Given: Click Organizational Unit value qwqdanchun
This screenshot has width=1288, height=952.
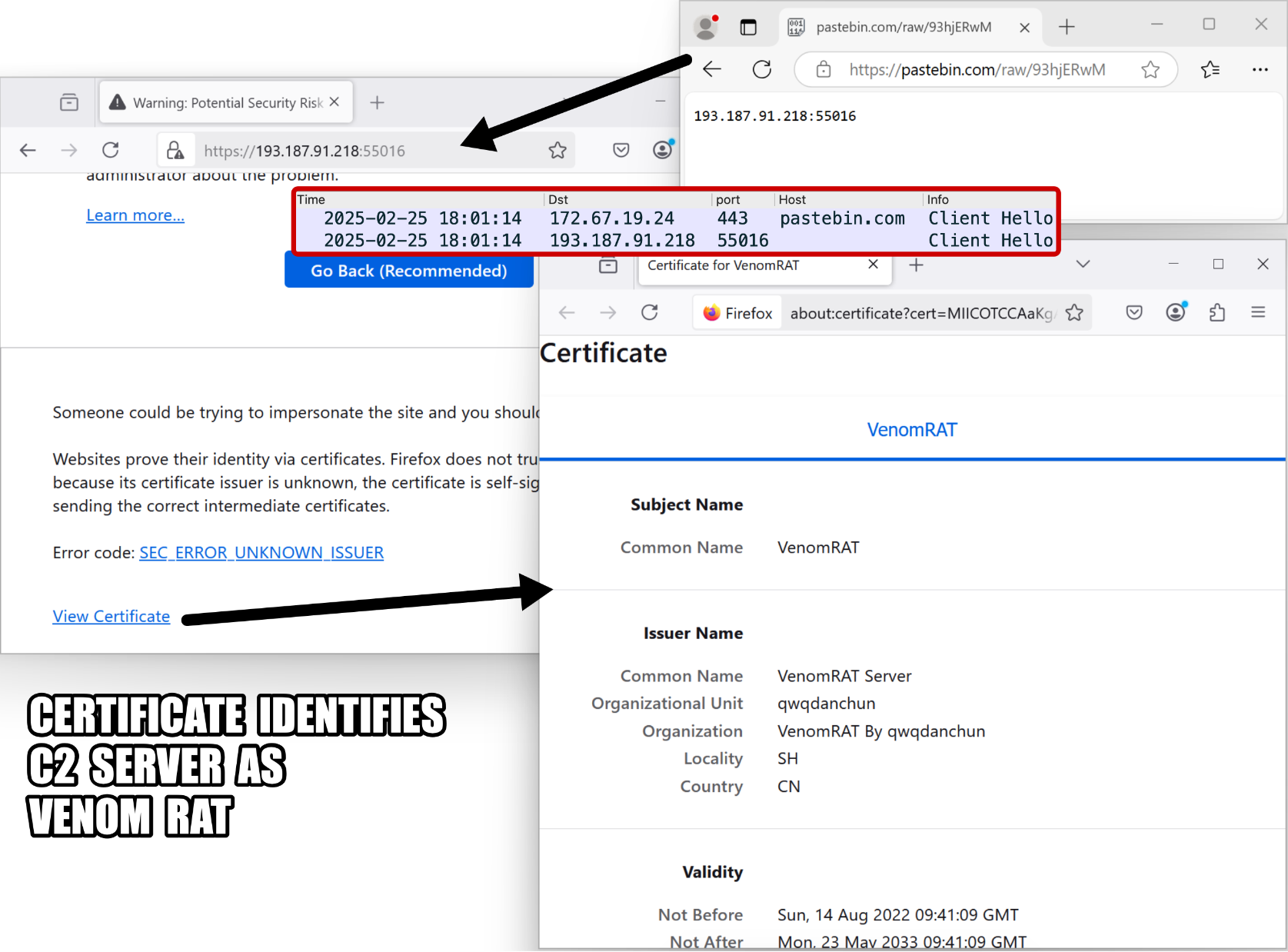Looking at the screenshot, I should click(x=826, y=704).
